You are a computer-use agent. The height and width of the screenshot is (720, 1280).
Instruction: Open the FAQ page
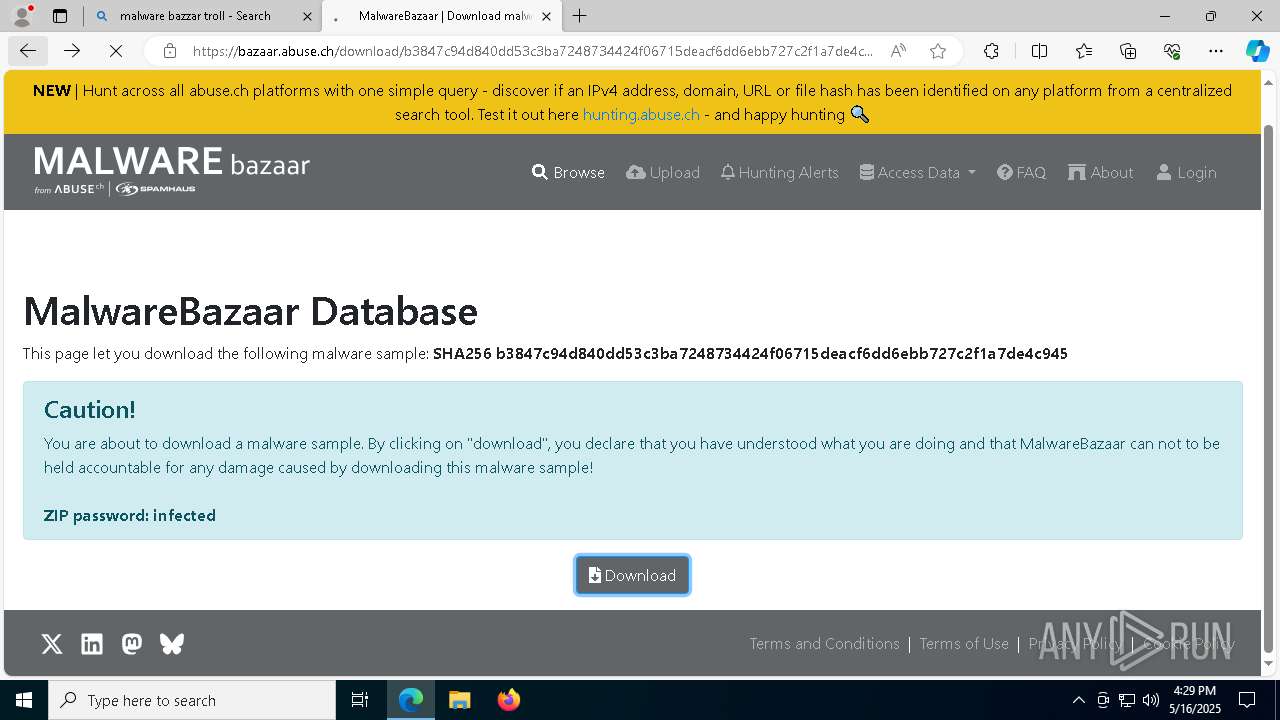pyautogui.click(x=1021, y=172)
